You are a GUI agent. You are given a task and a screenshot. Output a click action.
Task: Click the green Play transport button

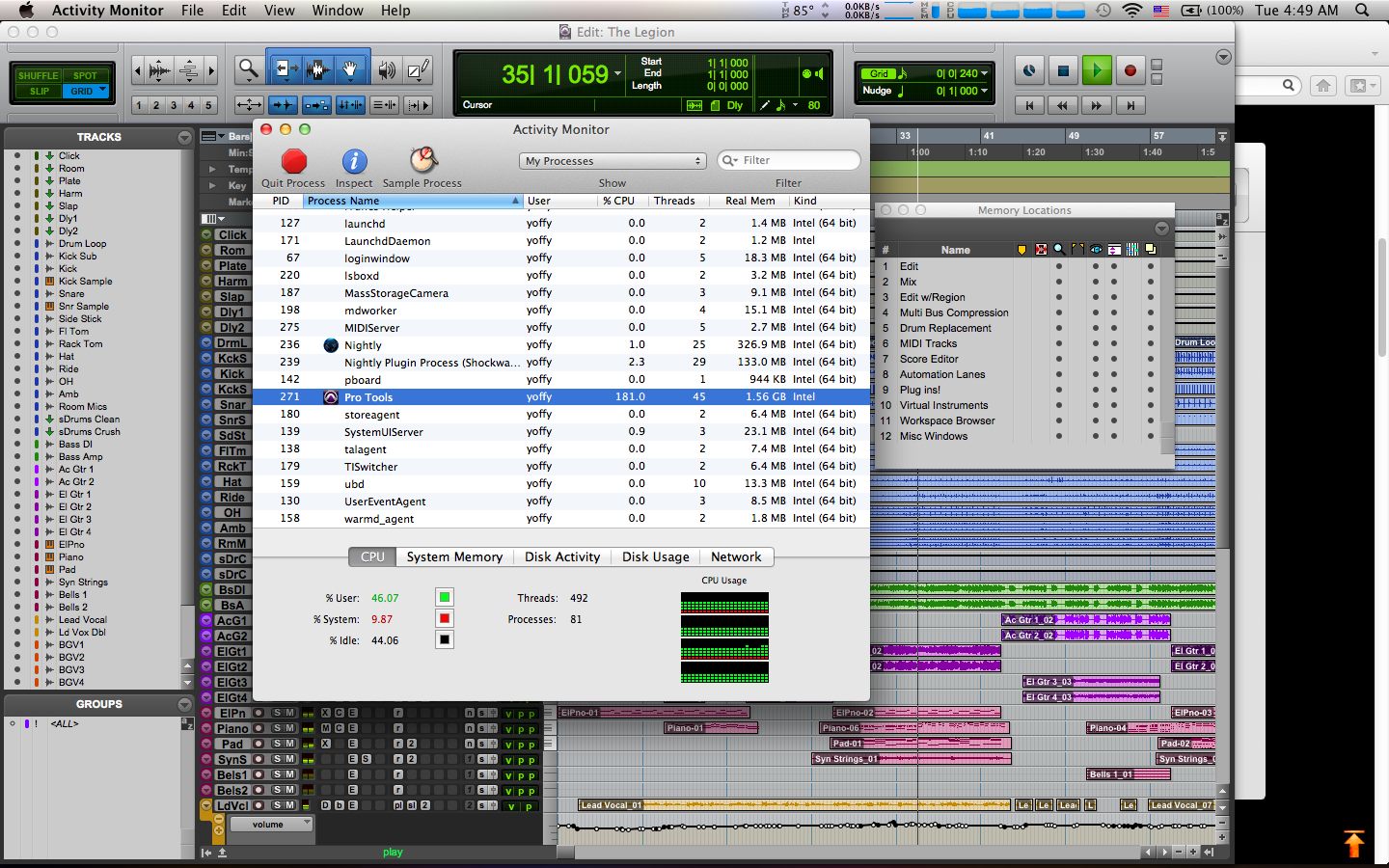(x=1096, y=70)
